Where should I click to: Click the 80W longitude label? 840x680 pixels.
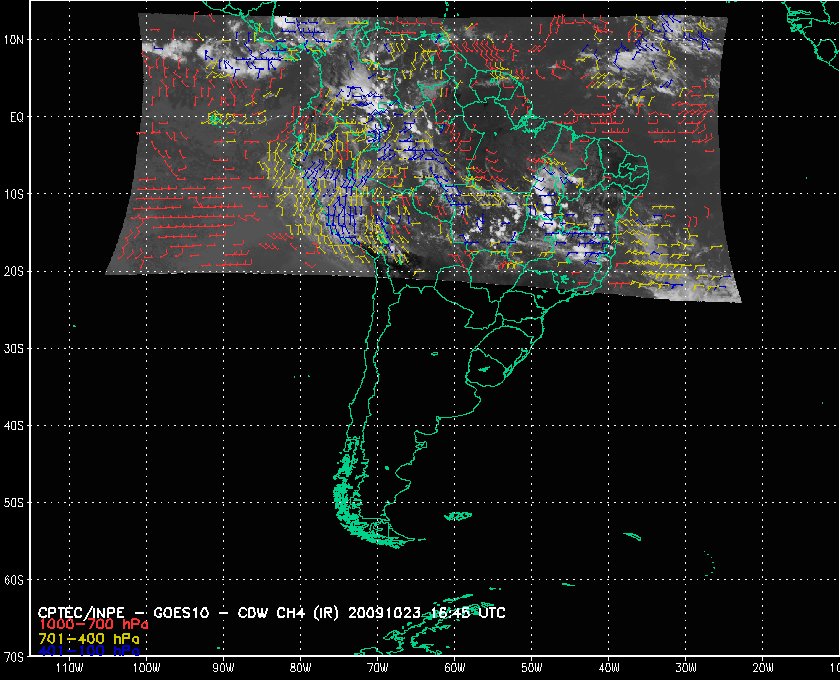(301, 668)
